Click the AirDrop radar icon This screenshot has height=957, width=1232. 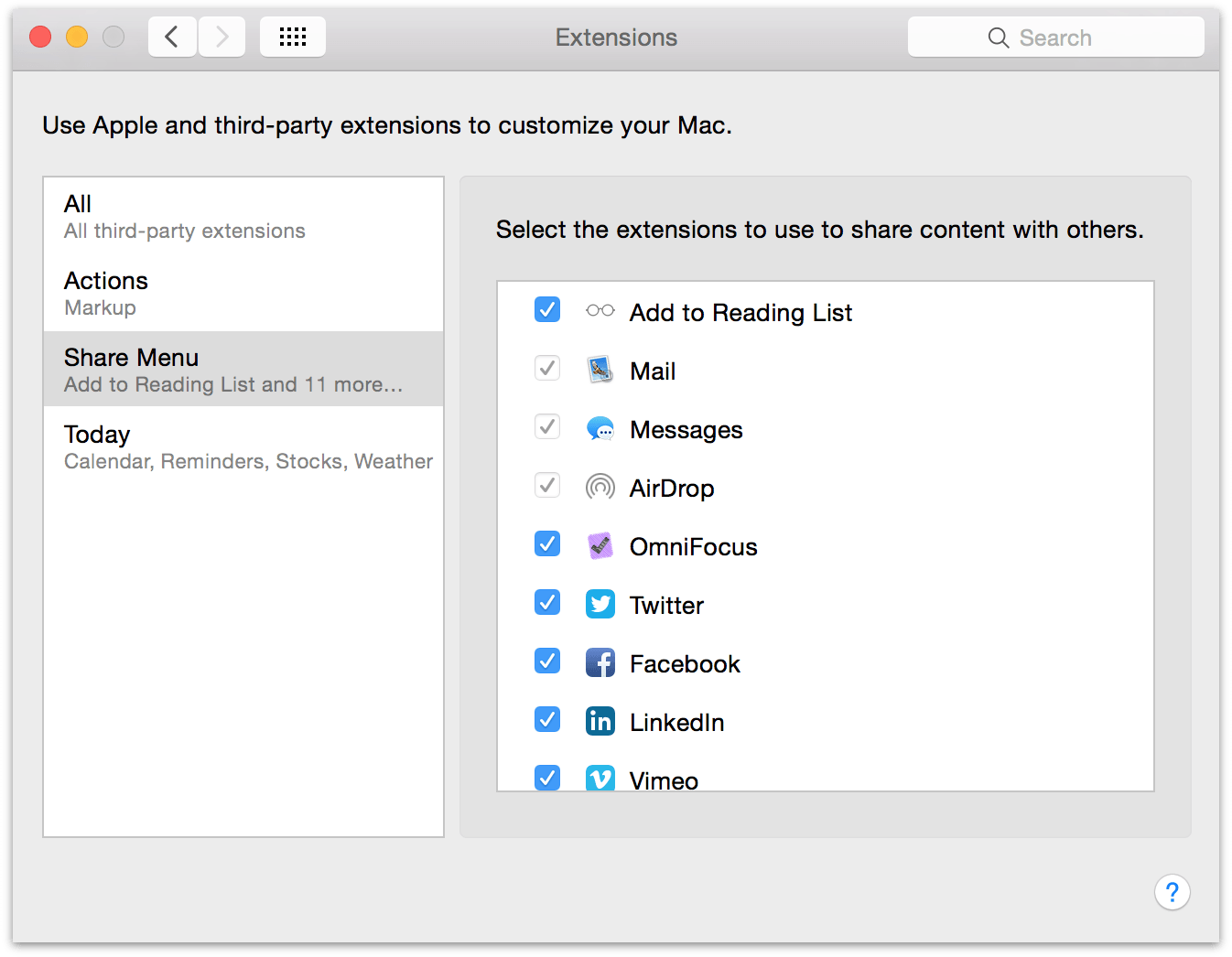[600, 487]
